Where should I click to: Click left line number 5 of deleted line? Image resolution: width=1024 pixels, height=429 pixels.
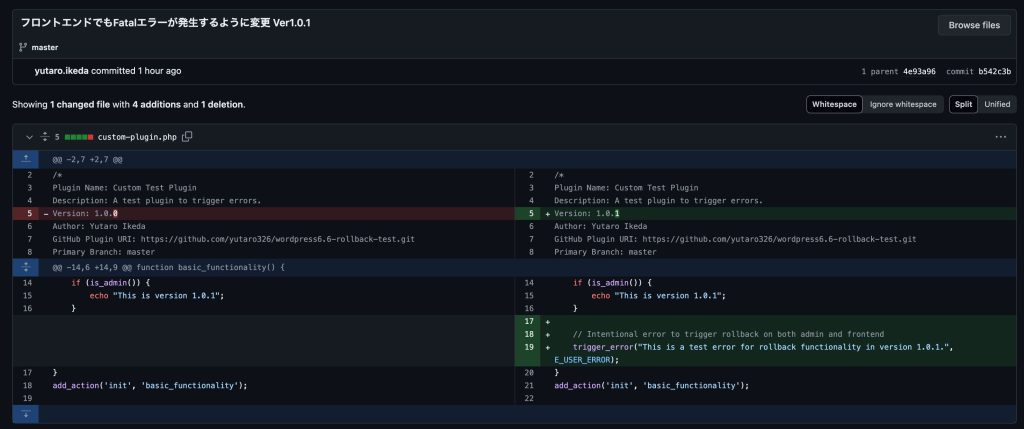(25, 214)
